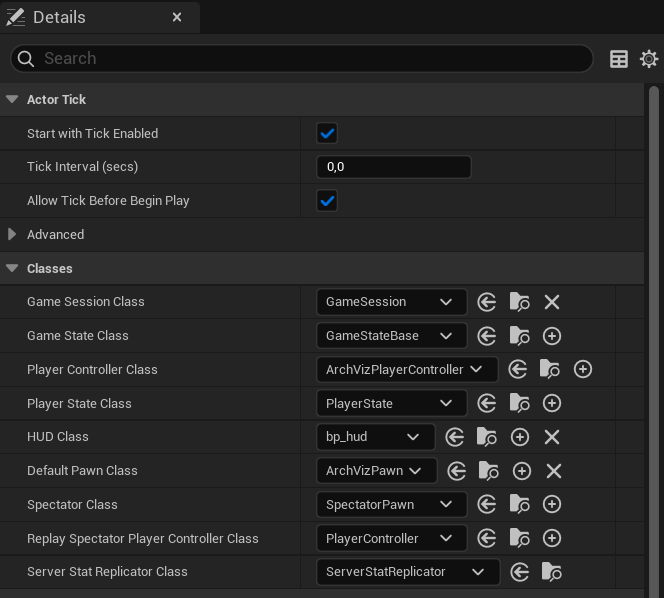664x598 pixels.
Task: Browse to PlayerController in Content Browser
Action: 519,538
